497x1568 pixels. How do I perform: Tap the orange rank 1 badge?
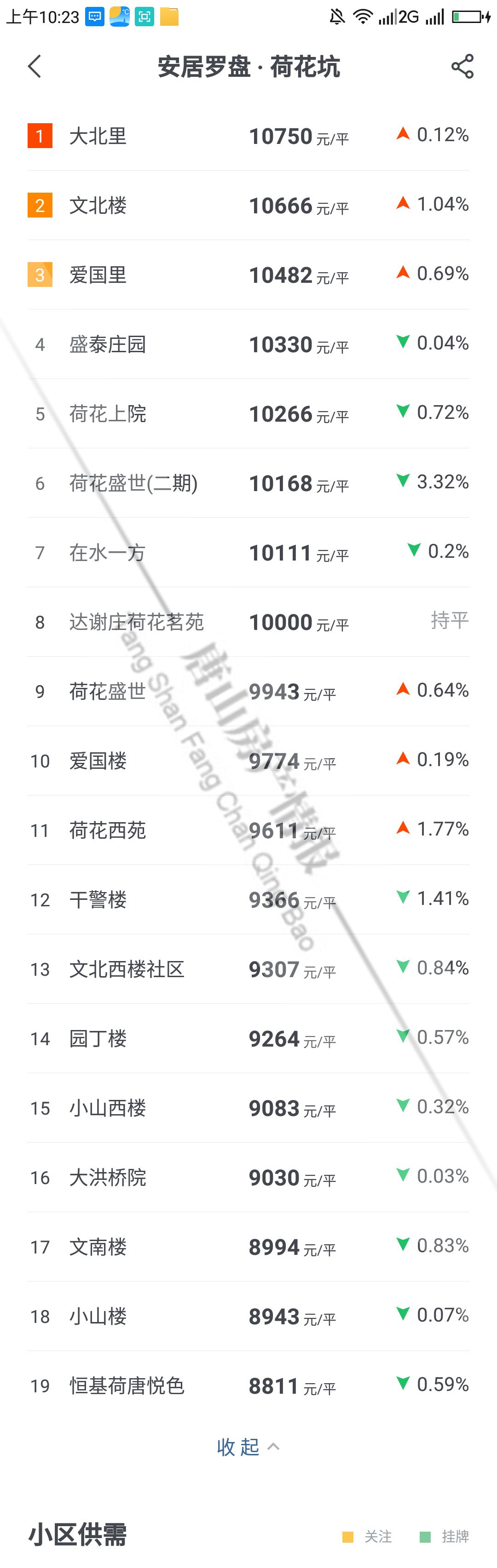click(40, 136)
